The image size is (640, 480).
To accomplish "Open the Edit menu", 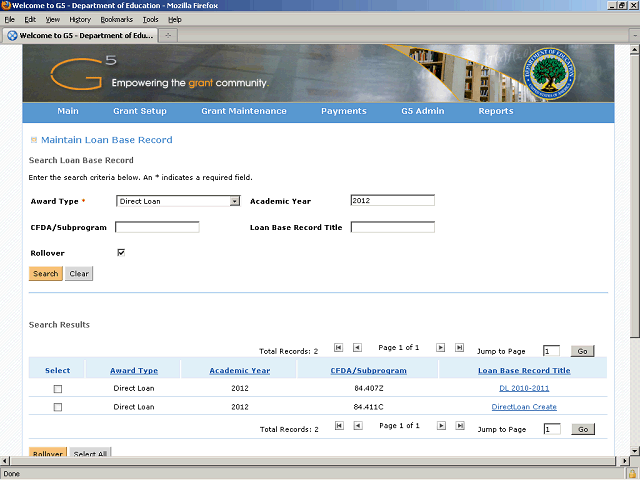I will 30,20.
